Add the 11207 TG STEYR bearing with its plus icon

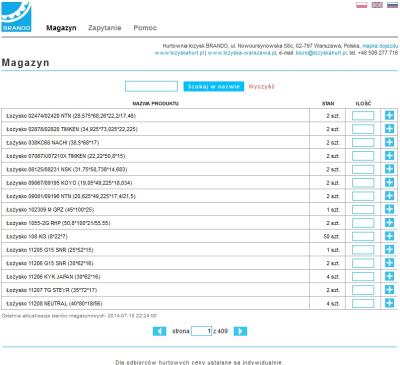point(389,290)
